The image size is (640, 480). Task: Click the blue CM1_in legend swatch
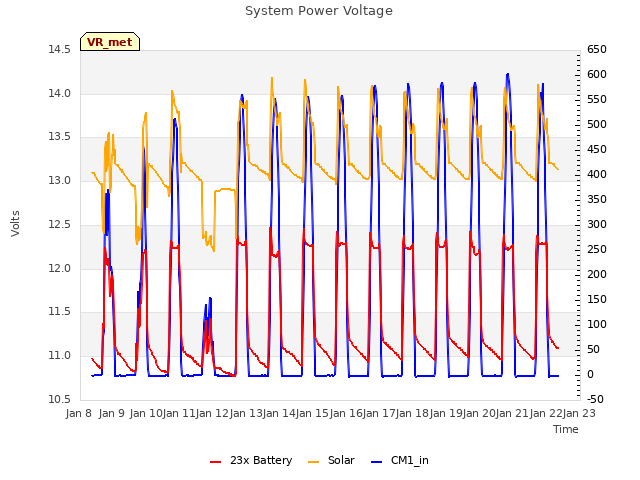(x=377, y=462)
